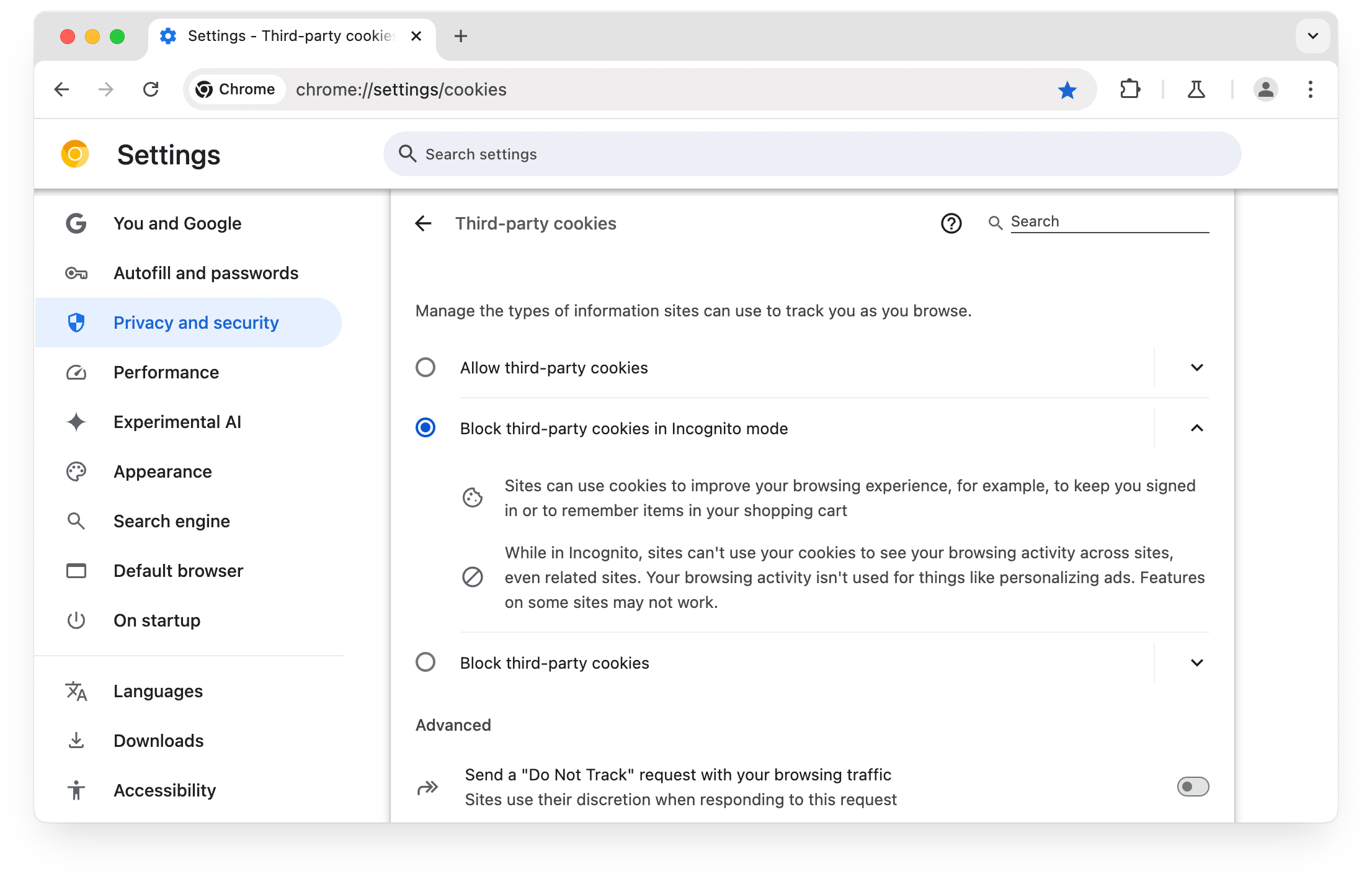Image resolution: width=1372 pixels, height=879 pixels.
Task: Enable the Do Not Track toggle
Action: tap(1193, 787)
